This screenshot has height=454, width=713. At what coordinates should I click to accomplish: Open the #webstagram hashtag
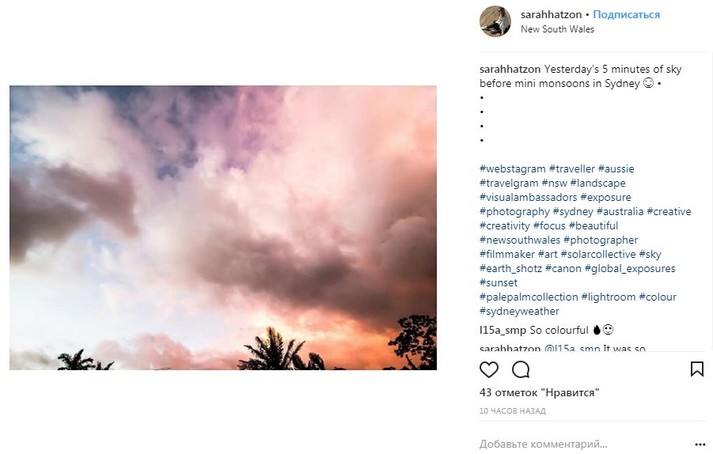[513, 169]
